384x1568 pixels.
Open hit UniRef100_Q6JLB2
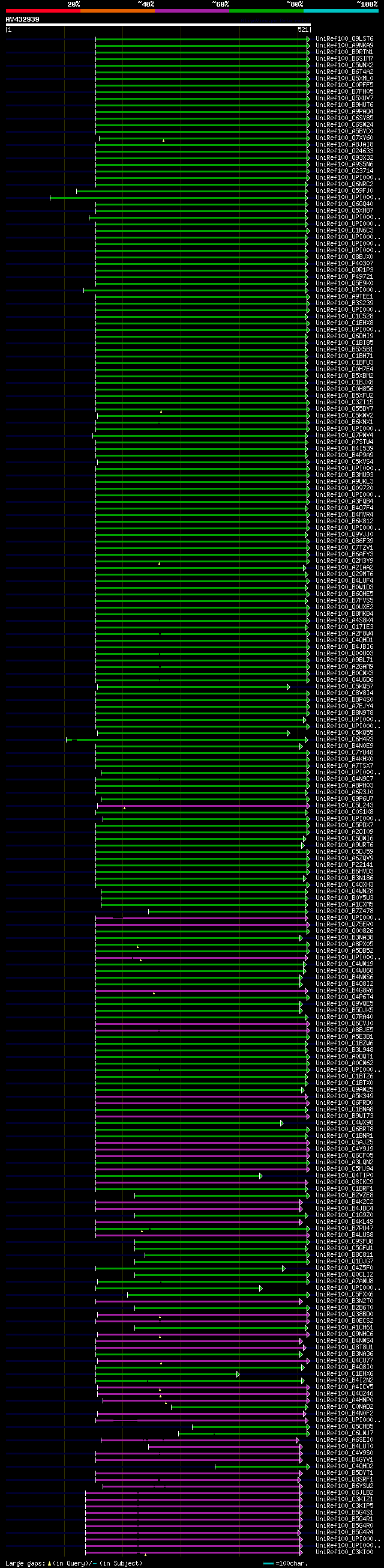[344, 1493]
